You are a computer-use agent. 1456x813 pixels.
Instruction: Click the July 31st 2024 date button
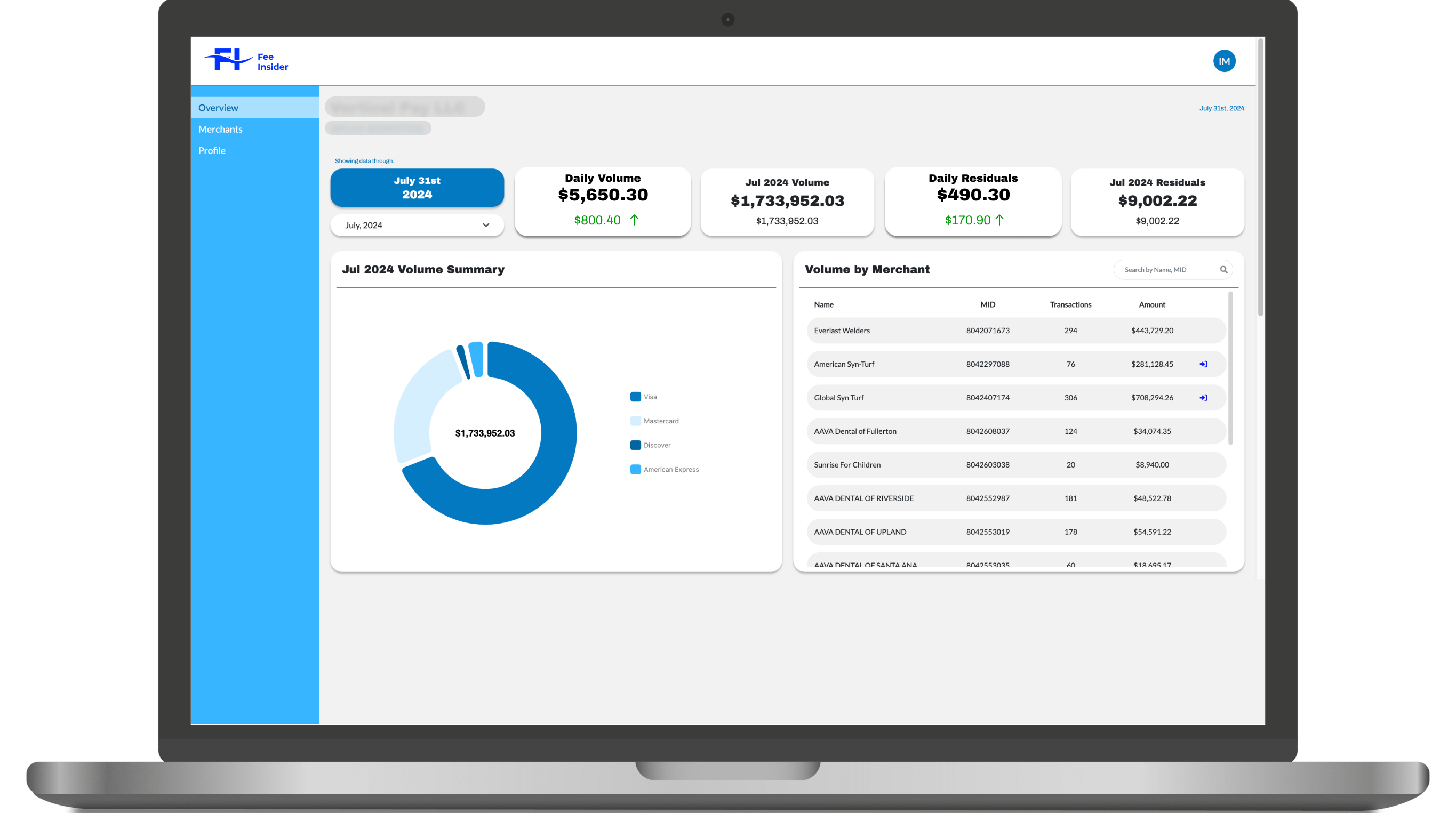click(x=417, y=188)
